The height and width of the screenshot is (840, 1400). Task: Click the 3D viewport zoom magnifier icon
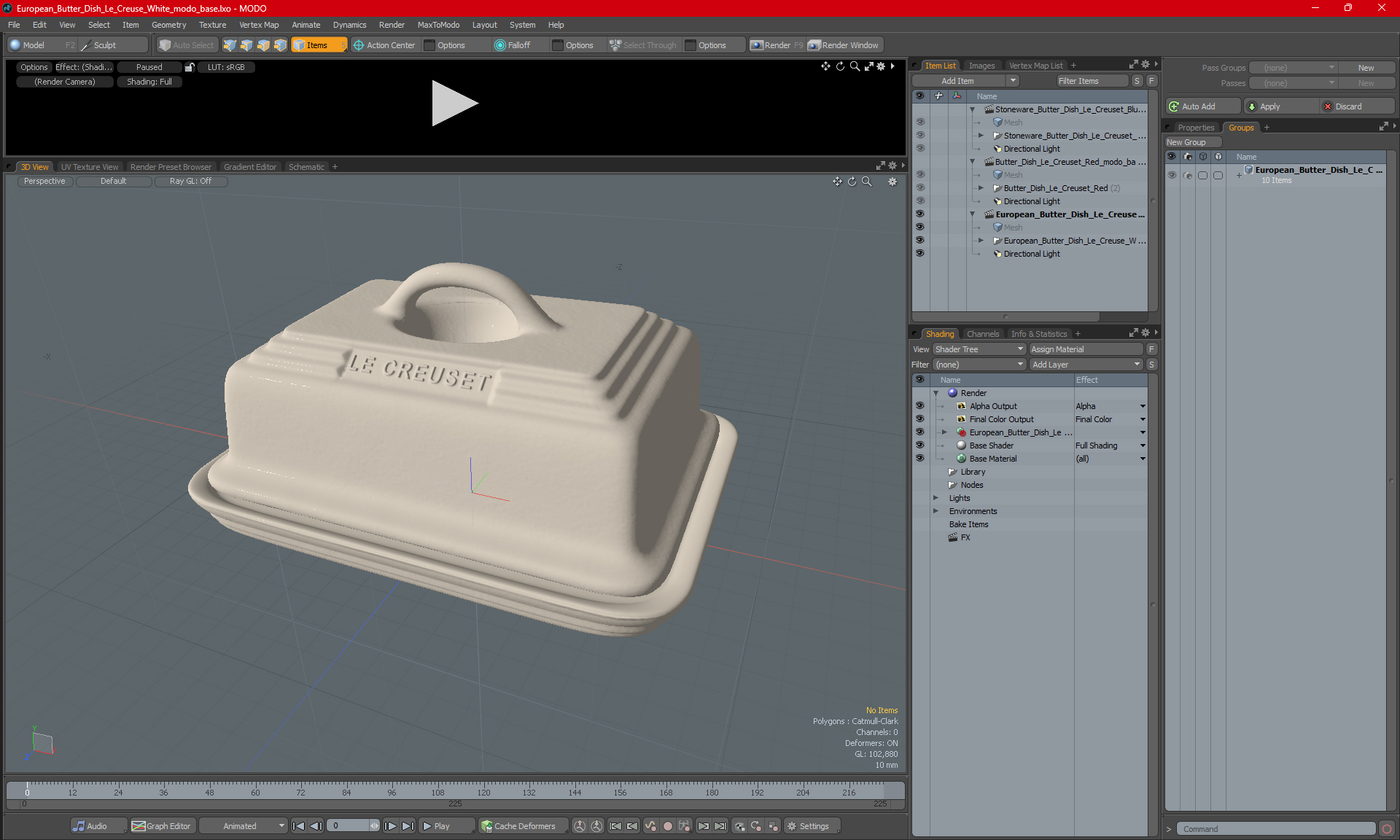point(867,182)
